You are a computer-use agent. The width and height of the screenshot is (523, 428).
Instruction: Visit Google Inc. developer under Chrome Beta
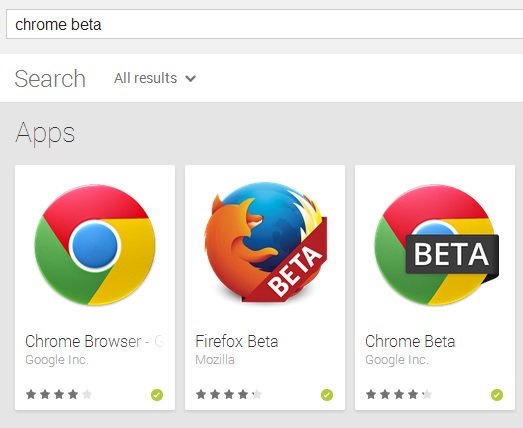[x=397, y=360]
